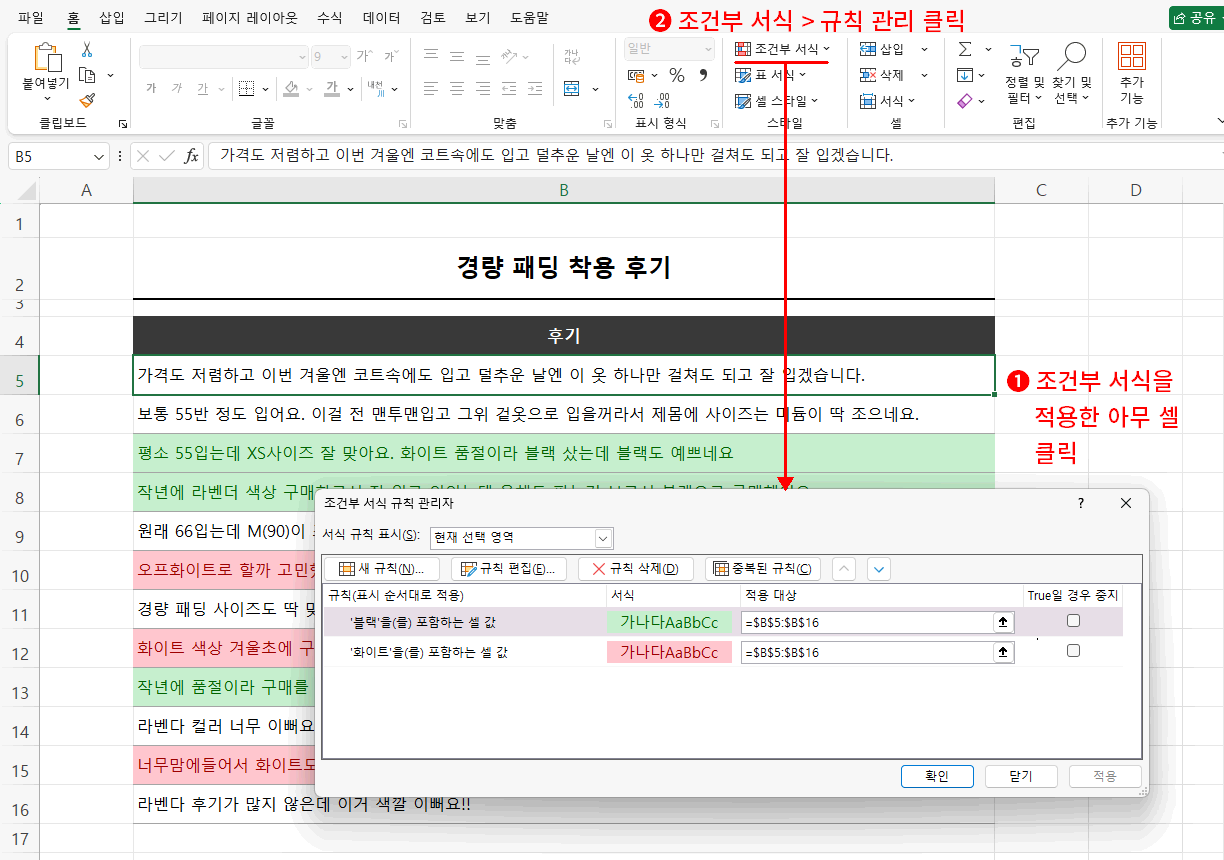Click the Edit Rule (규칙 편집) button
Screen dimensions: 1224x860
[x=509, y=569]
